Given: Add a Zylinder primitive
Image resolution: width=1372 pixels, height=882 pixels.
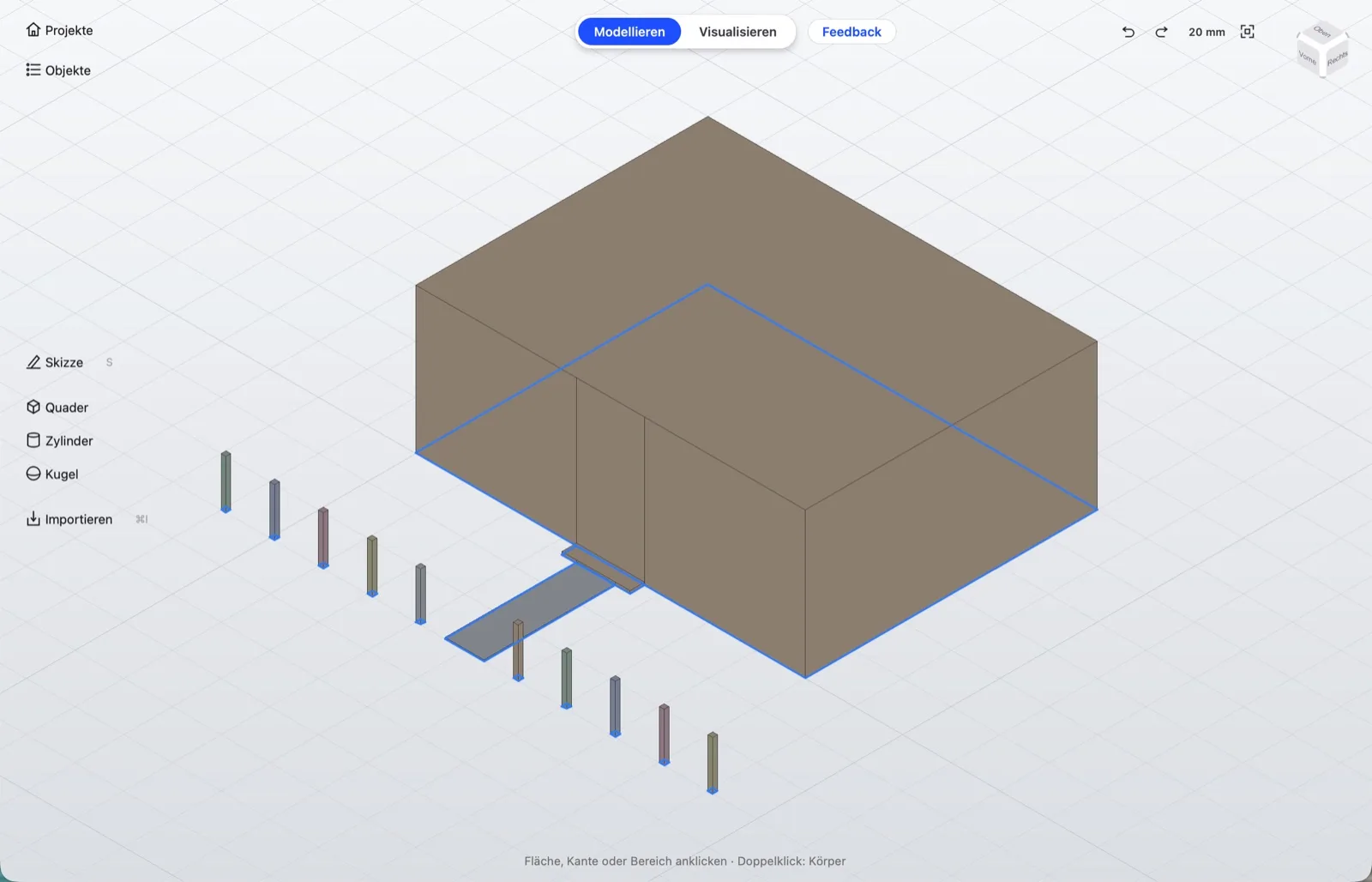Looking at the screenshot, I should (59, 441).
